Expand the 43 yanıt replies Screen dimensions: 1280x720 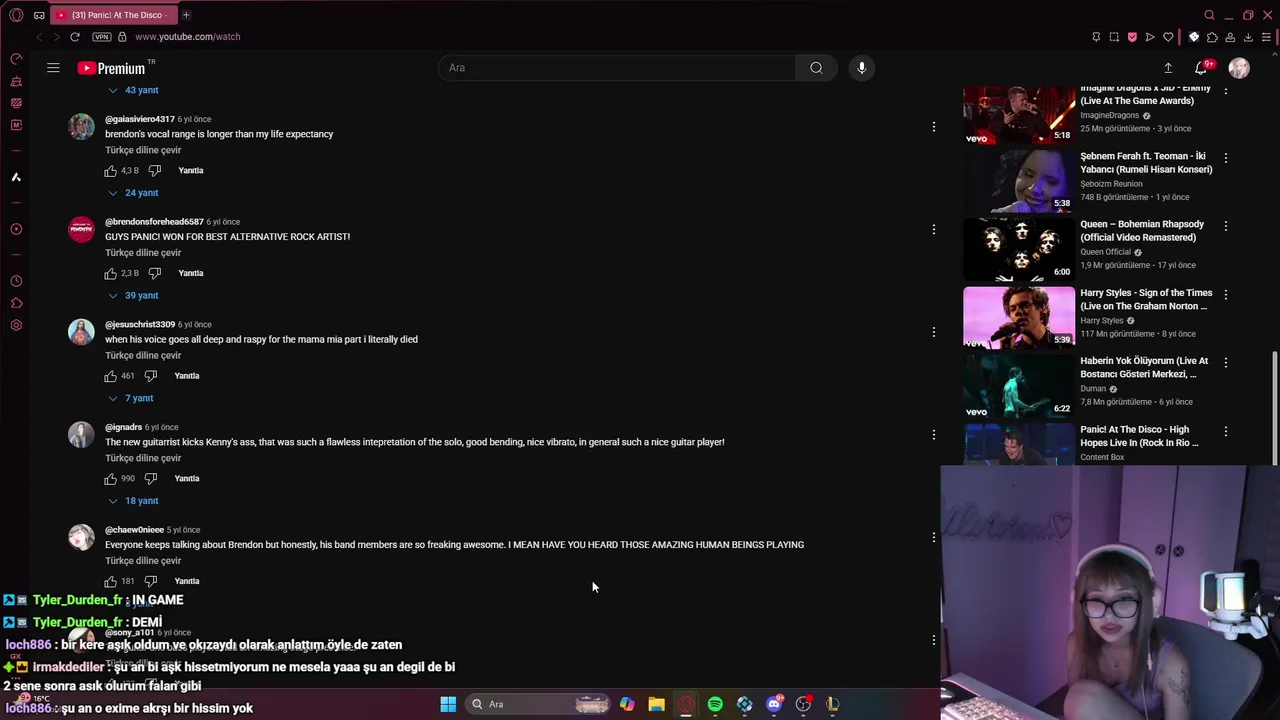(x=133, y=90)
